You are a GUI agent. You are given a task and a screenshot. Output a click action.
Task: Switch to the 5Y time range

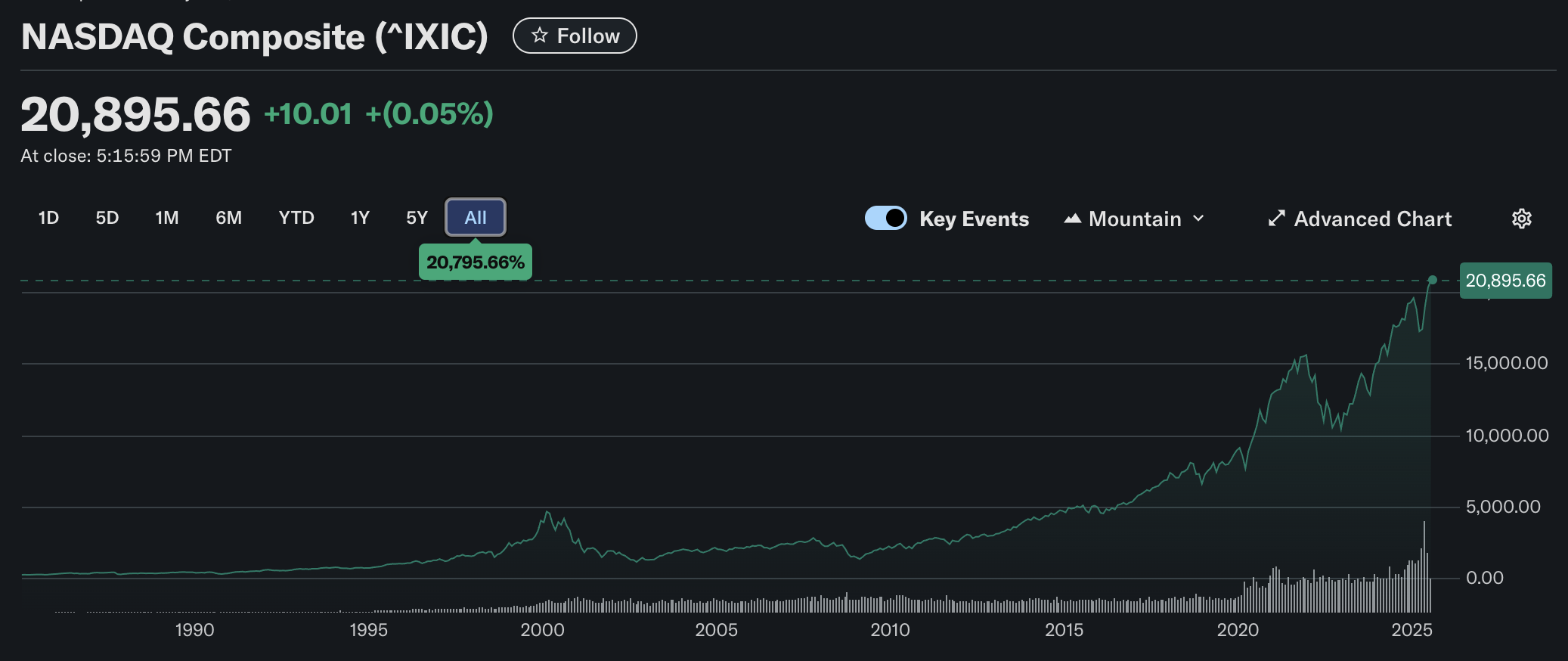[x=417, y=218]
